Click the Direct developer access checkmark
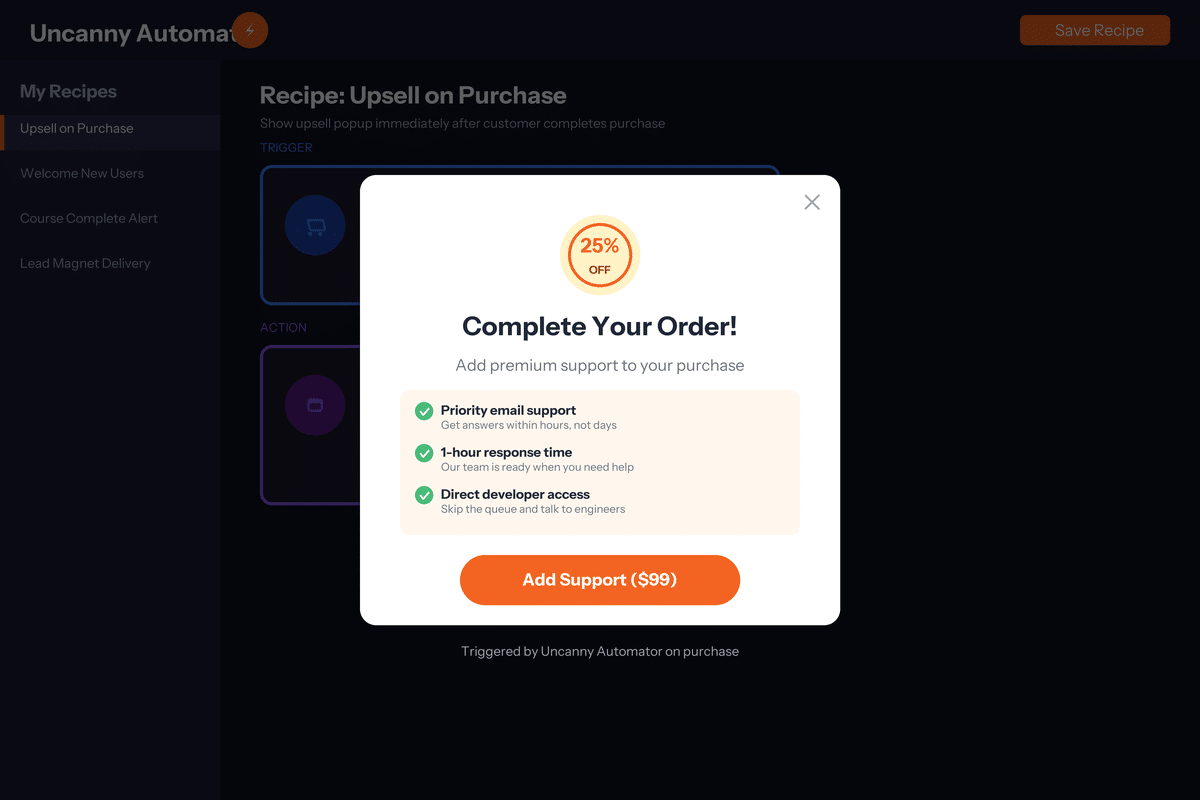1200x800 pixels. tap(424, 495)
